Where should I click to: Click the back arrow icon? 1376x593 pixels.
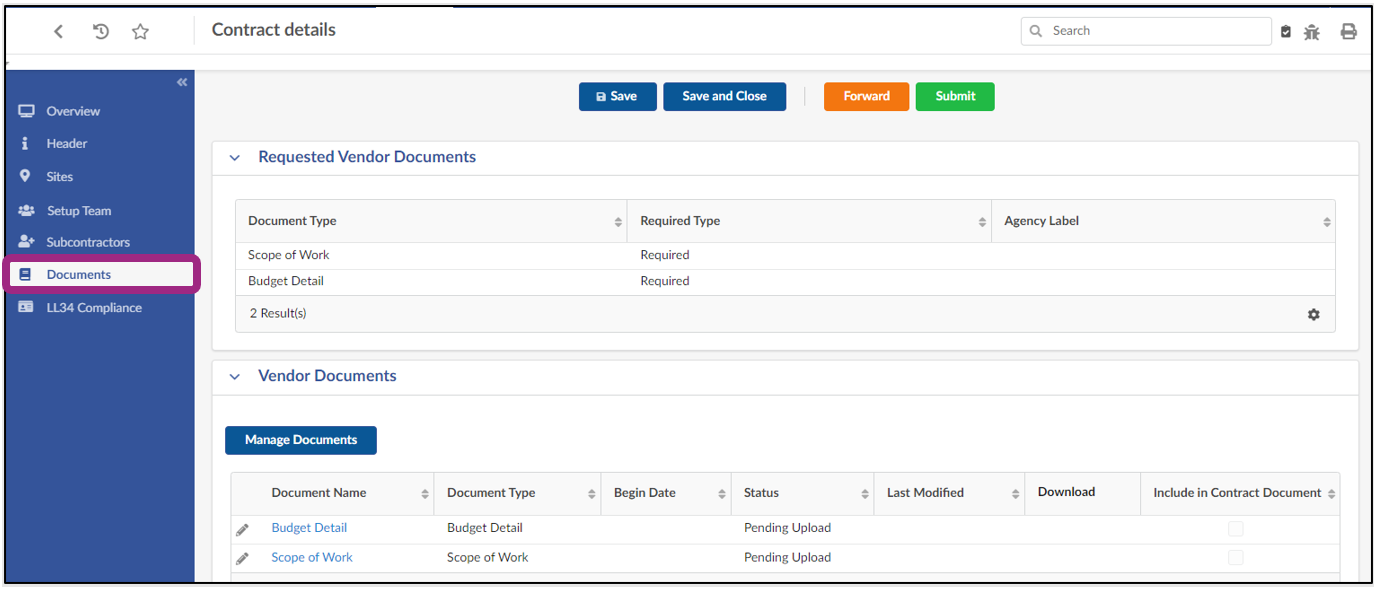click(59, 31)
